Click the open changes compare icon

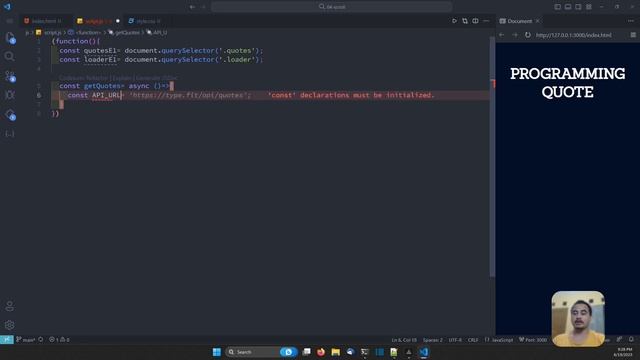[x=465, y=21]
